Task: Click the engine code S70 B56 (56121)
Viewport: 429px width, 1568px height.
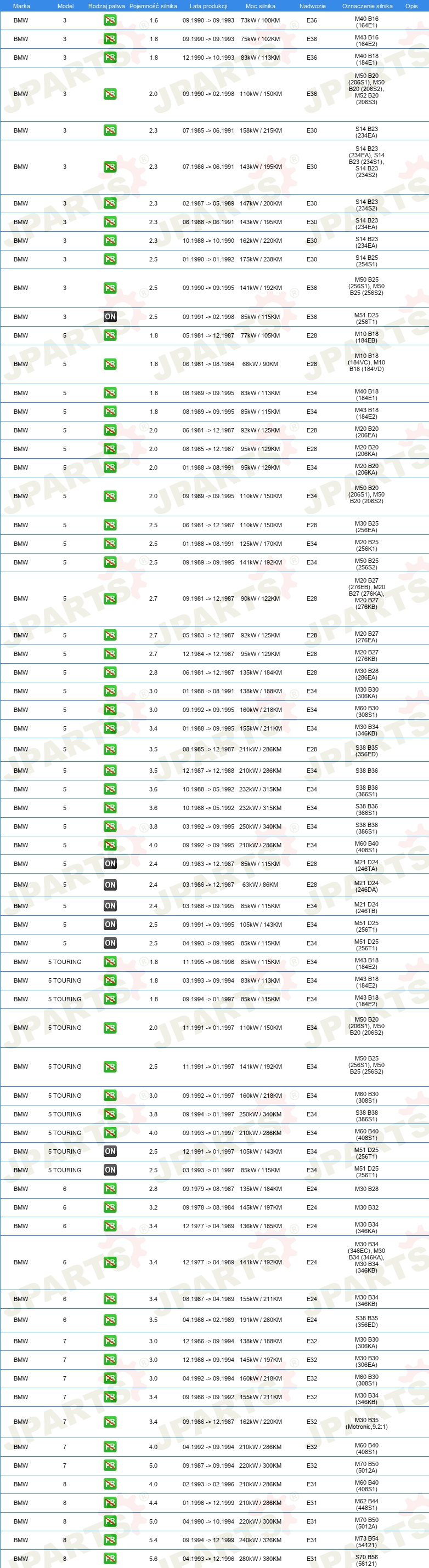Action: point(366,1561)
